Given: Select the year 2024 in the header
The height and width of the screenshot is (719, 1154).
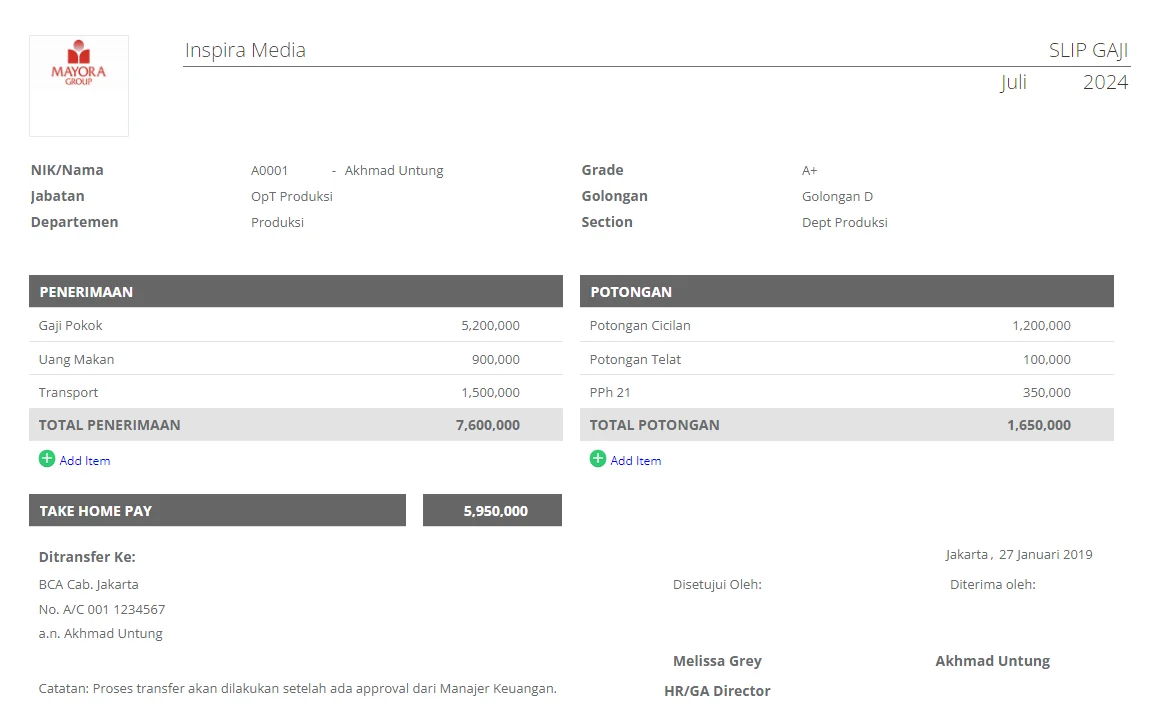Looking at the screenshot, I should (1105, 82).
